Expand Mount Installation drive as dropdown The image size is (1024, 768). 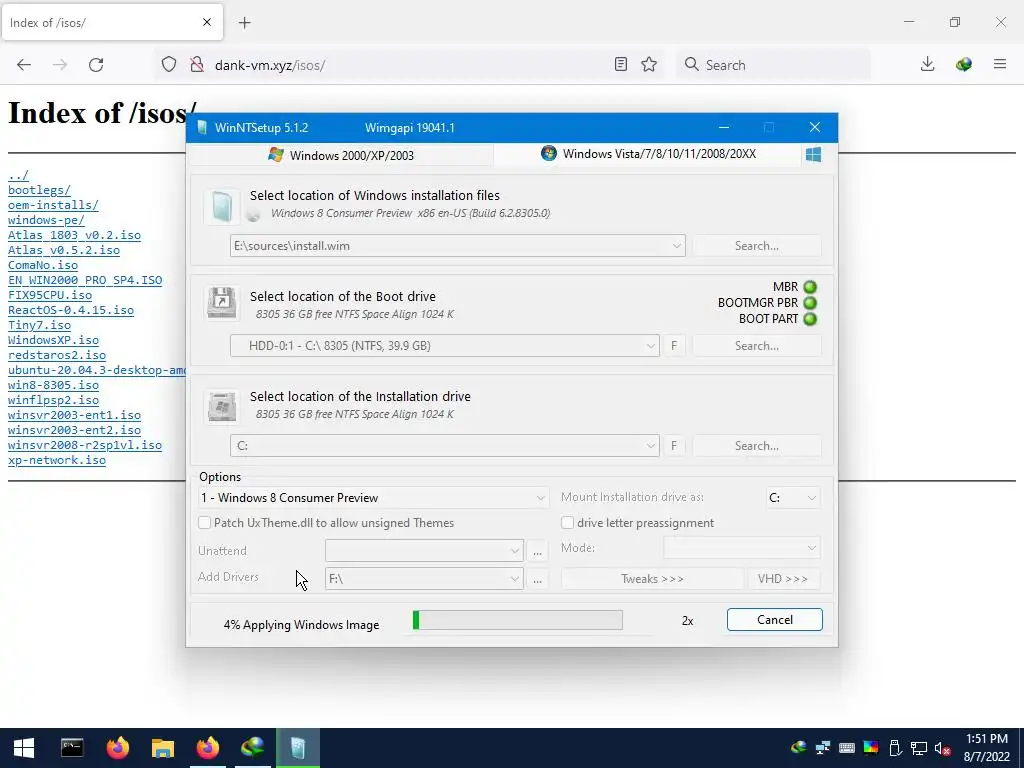pyautogui.click(x=811, y=498)
